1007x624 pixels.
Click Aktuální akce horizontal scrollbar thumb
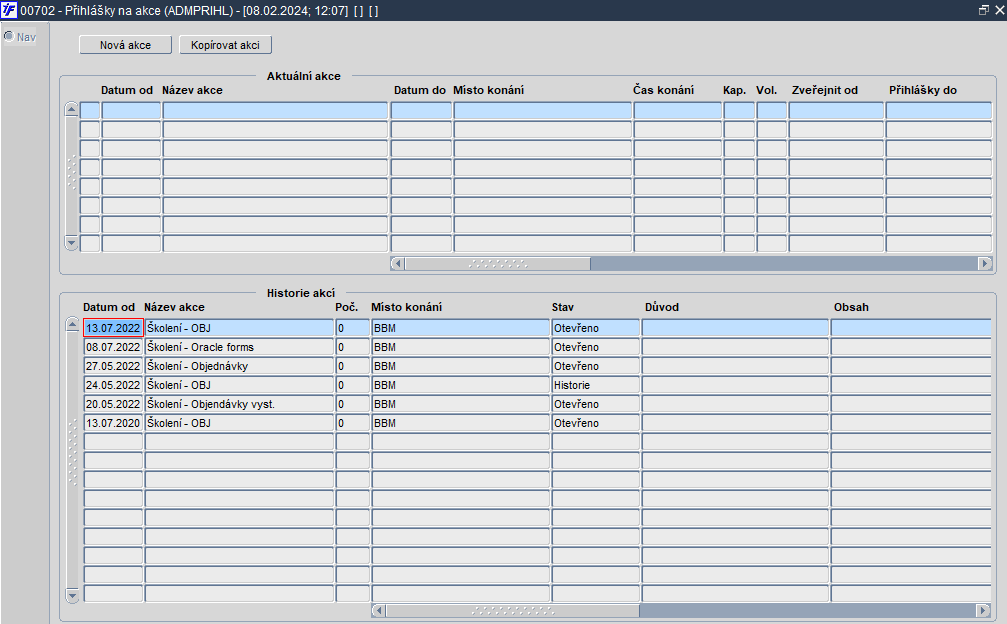tap(498, 263)
